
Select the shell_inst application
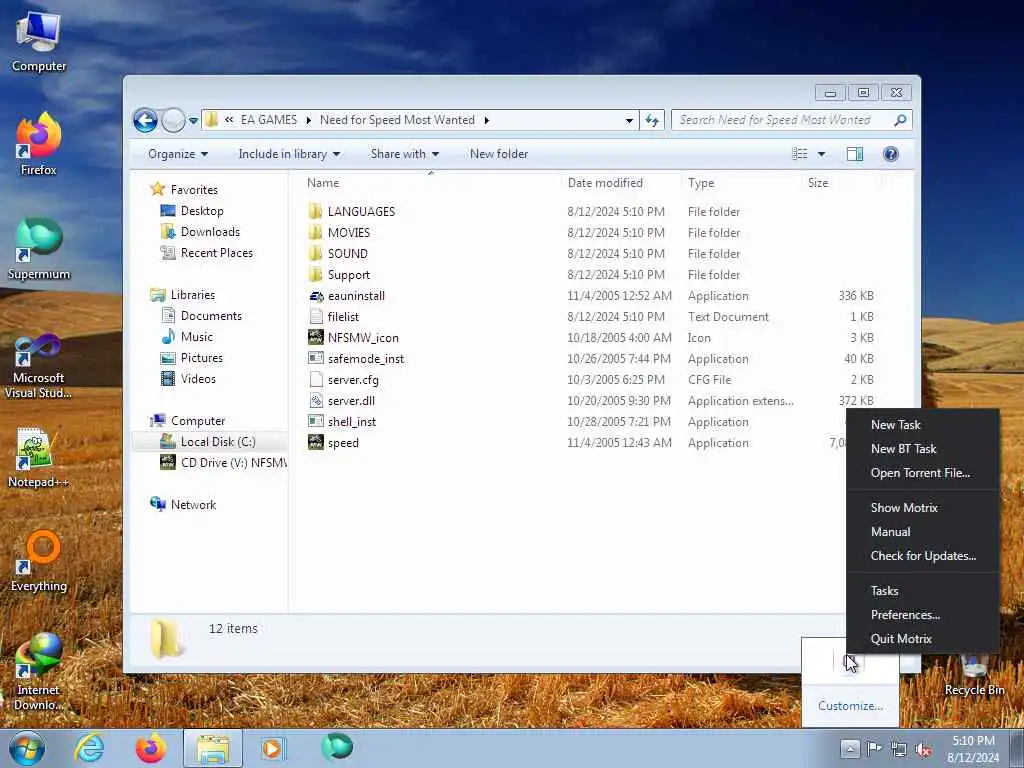pyautogui.click(x=351, y=422)
